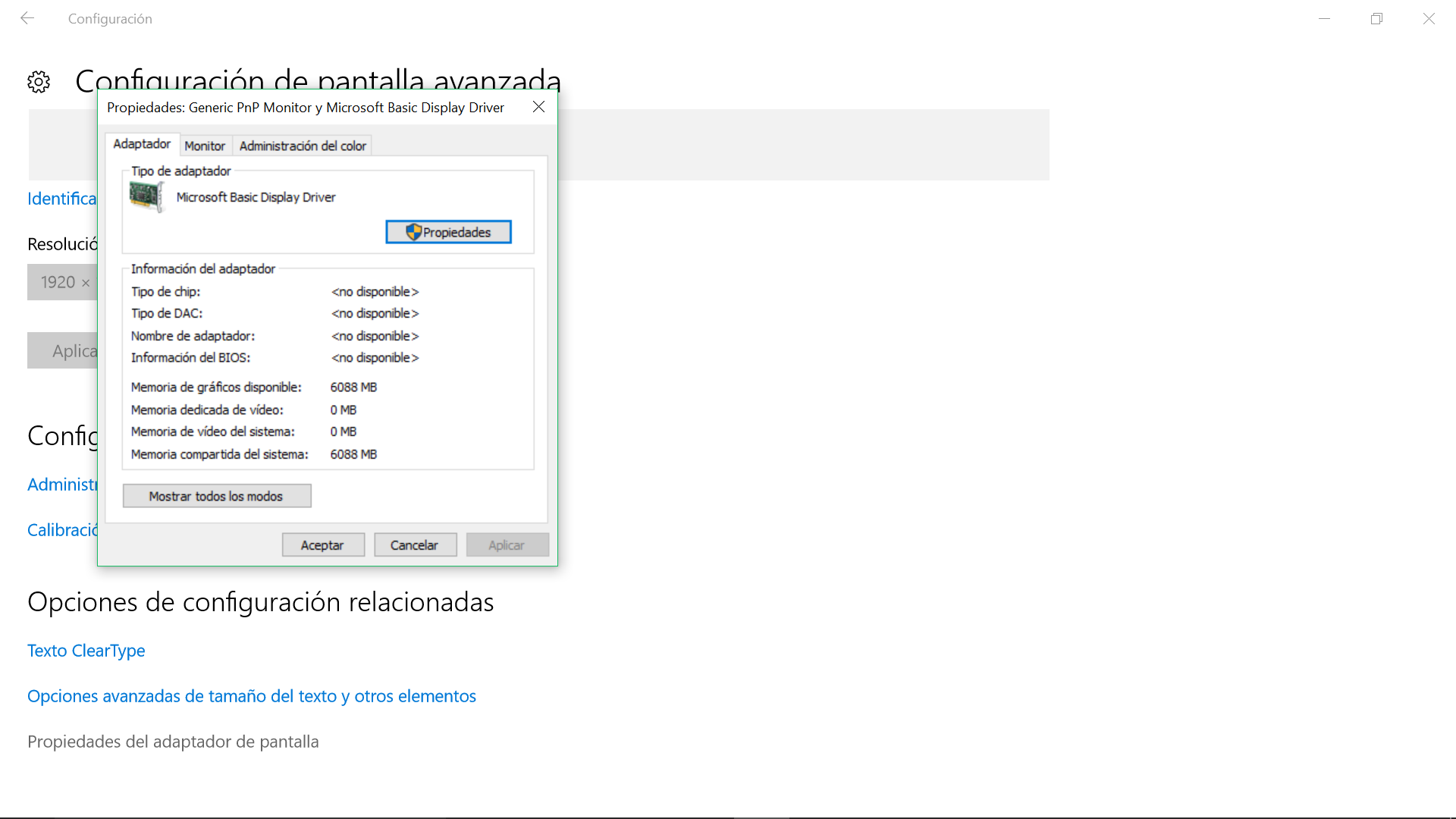Click the 'Opciones de configuración relacionadas' heading

(x=260, y=602)
